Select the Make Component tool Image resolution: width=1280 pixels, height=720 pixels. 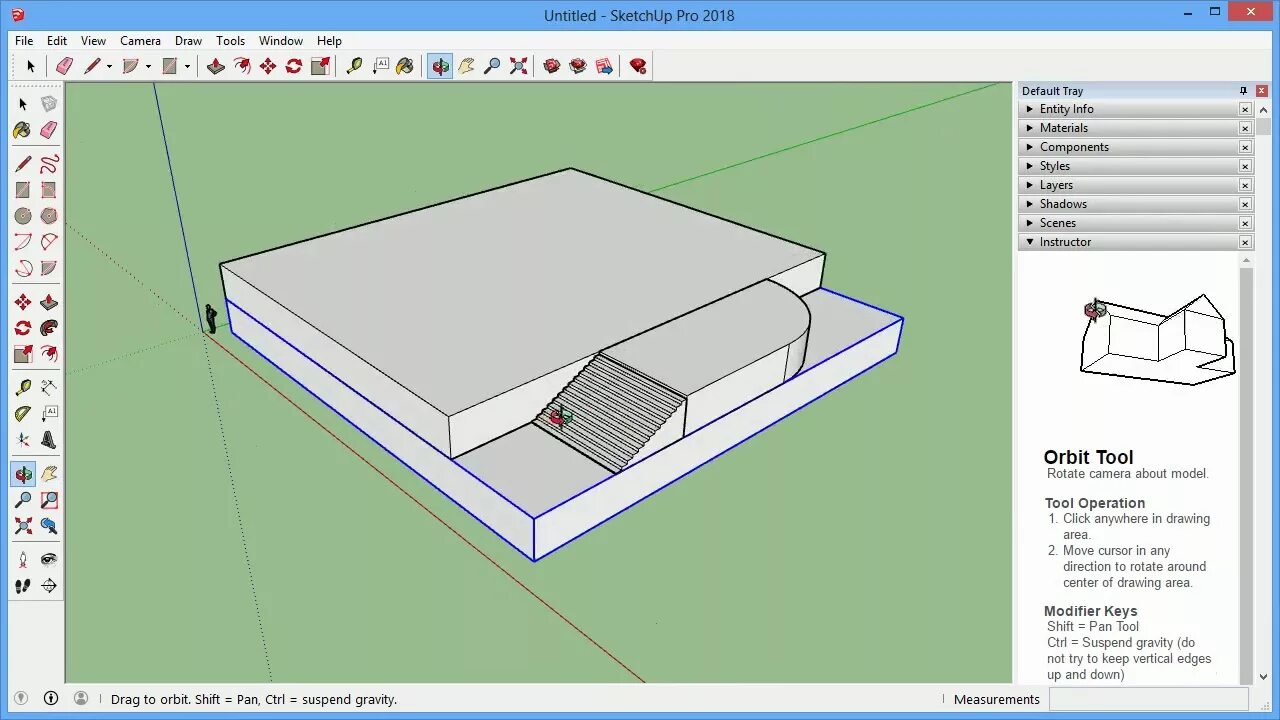pos(49,104)
